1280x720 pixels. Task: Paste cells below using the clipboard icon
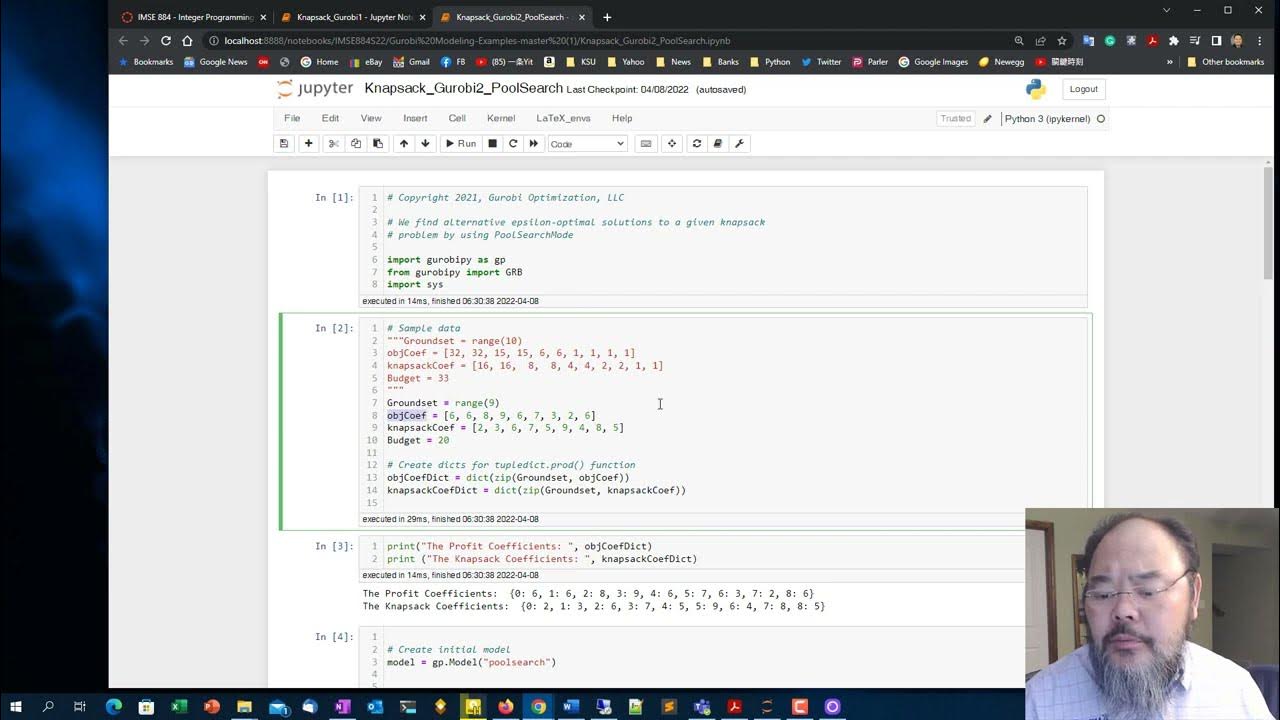(377, 144)
